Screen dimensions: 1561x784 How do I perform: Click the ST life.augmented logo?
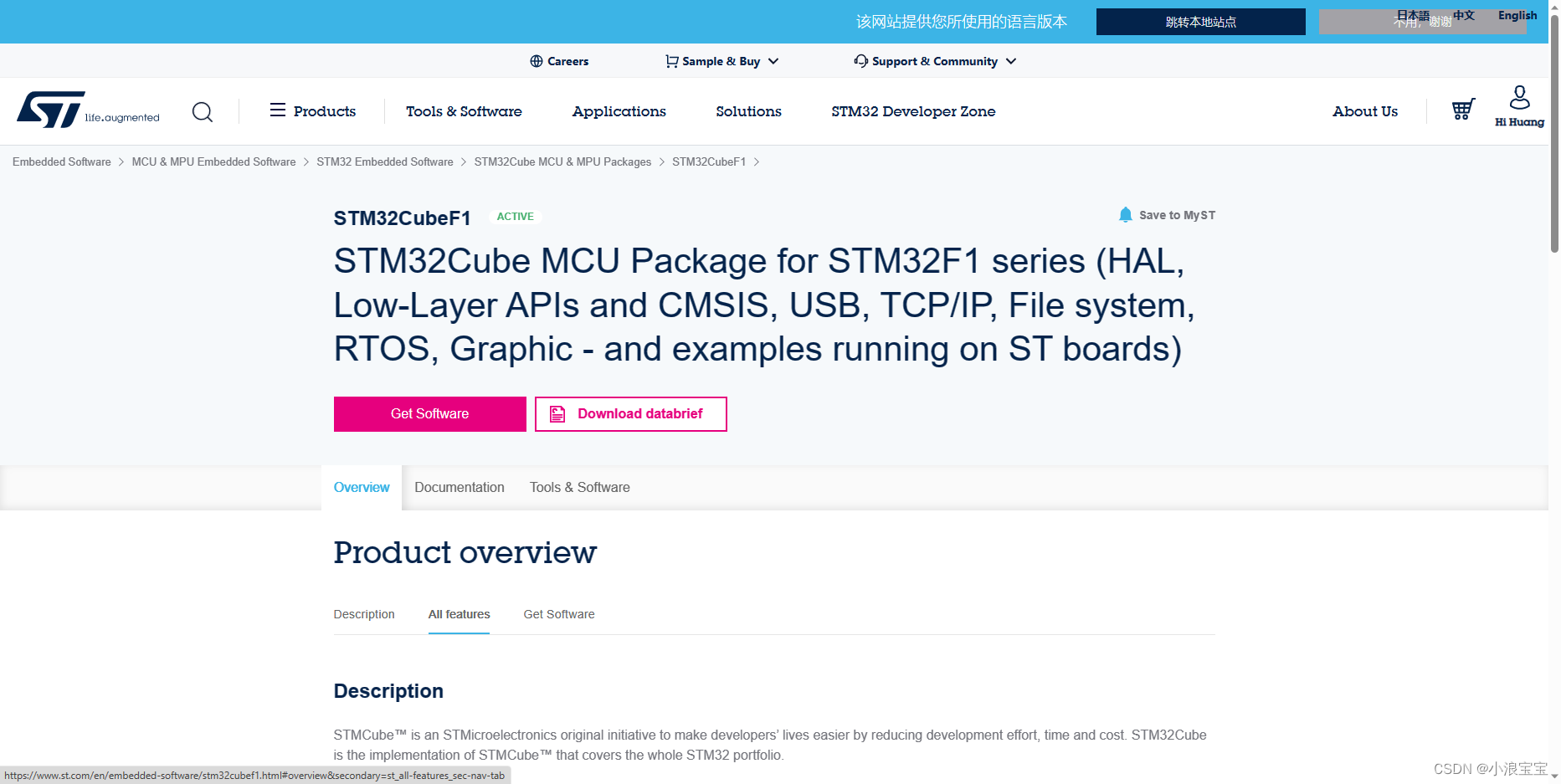[88, 110]
